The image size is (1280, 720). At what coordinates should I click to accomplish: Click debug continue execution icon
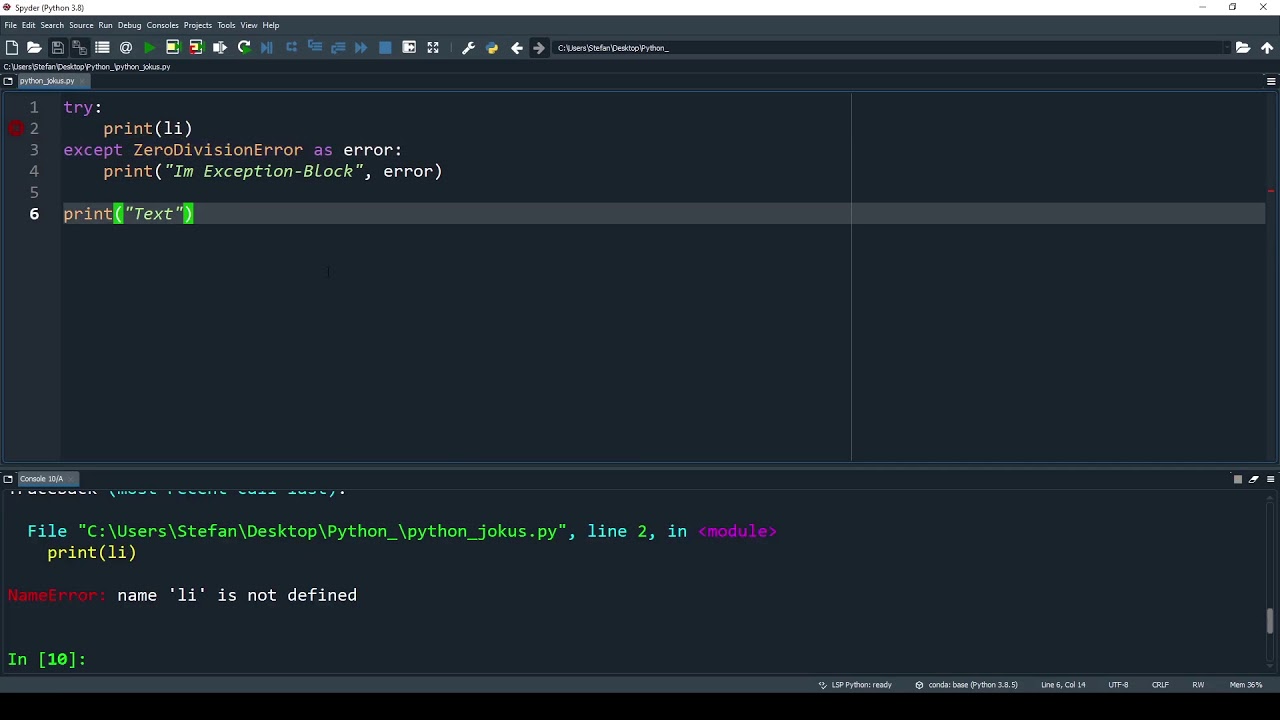pyautogui.click(x=361, y=47)
